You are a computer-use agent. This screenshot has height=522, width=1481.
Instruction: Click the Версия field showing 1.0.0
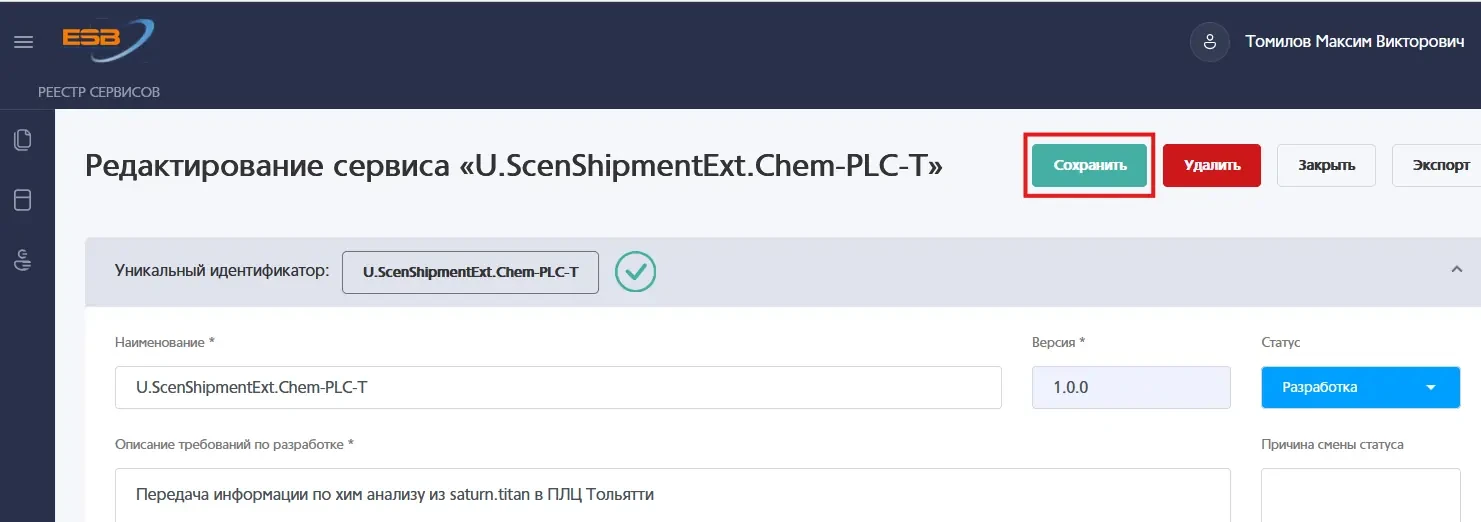click(1131, 387)
